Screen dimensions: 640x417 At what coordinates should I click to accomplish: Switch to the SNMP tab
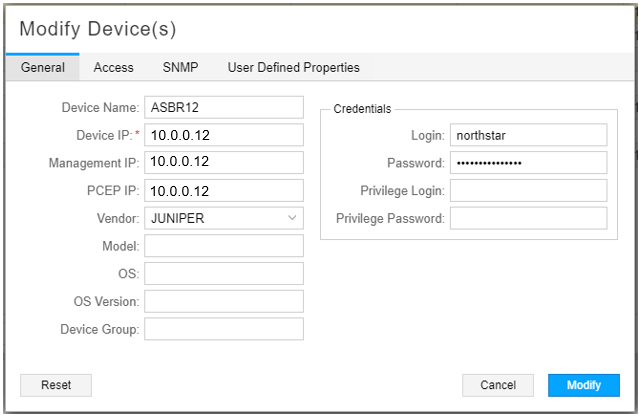tap(181, 68)
